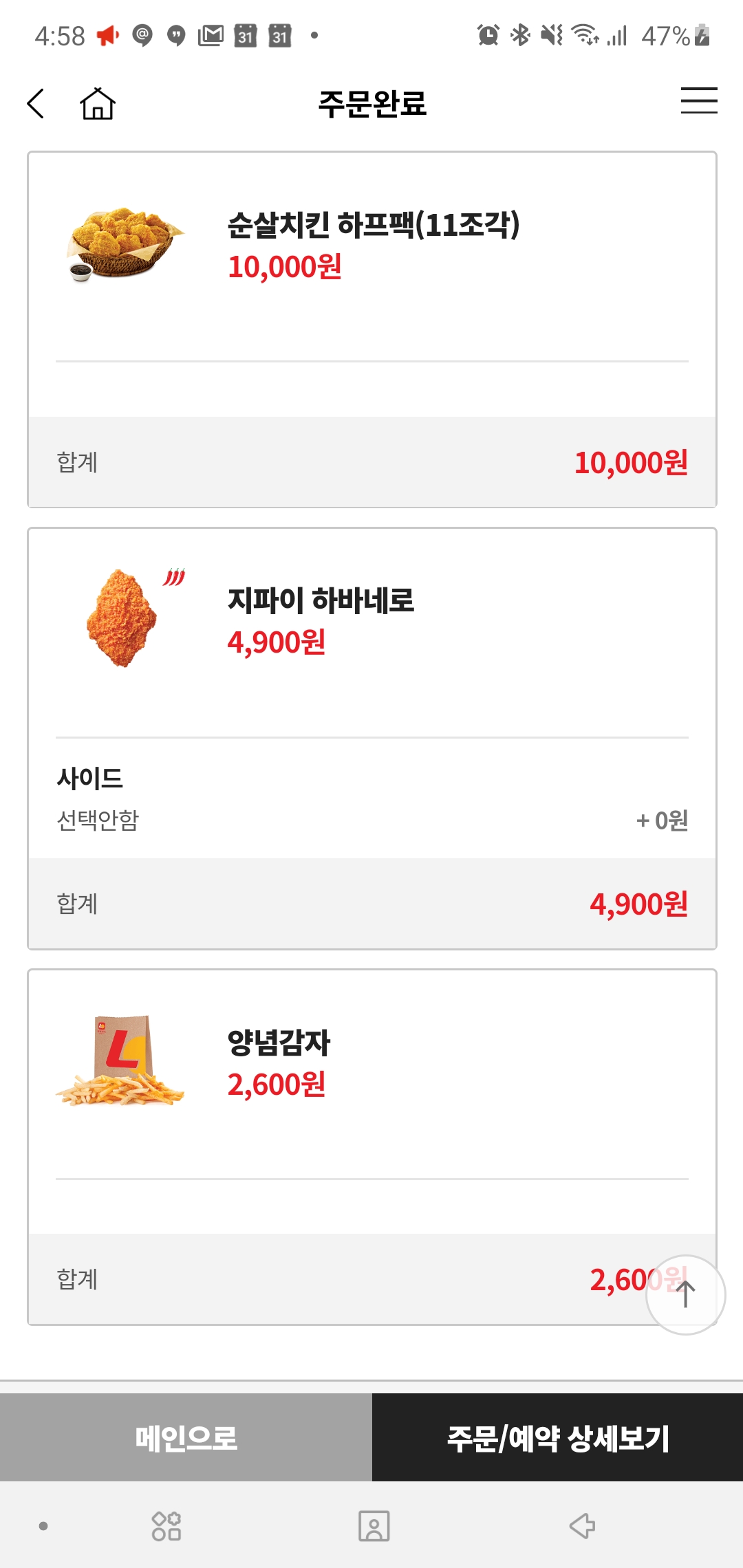Tap the megaphone notification icon in status bar
The image size is (743, 1568).
[108, 35]
